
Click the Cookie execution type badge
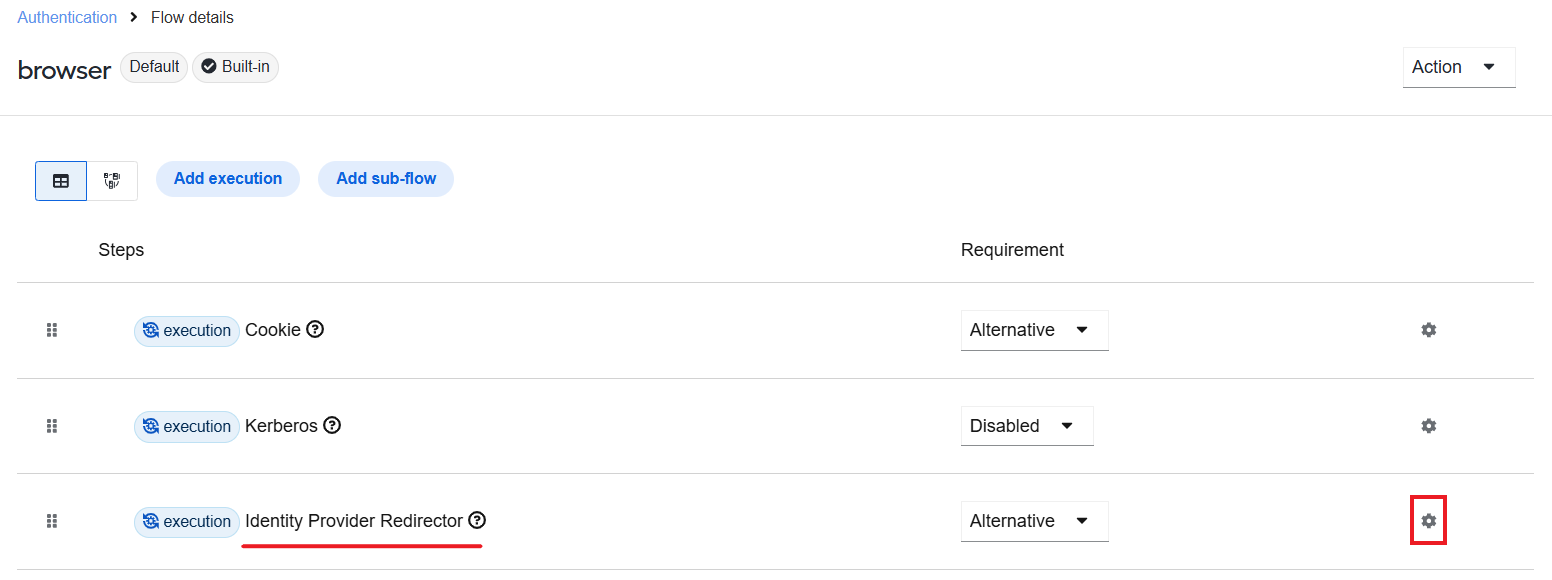coord(187,330)
